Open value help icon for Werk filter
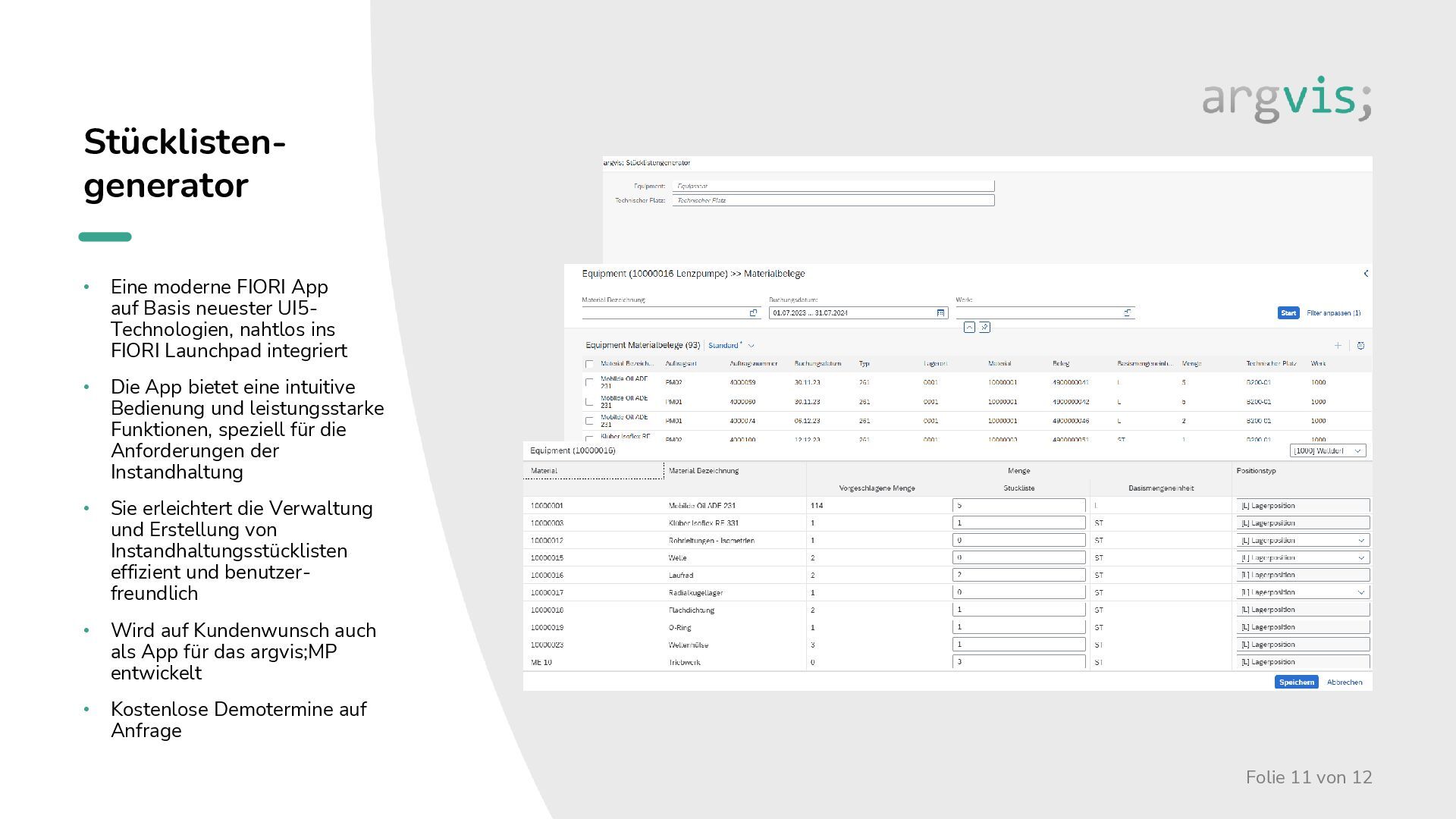Viewport: 1456px width, 819px height. pos(1127,313)
